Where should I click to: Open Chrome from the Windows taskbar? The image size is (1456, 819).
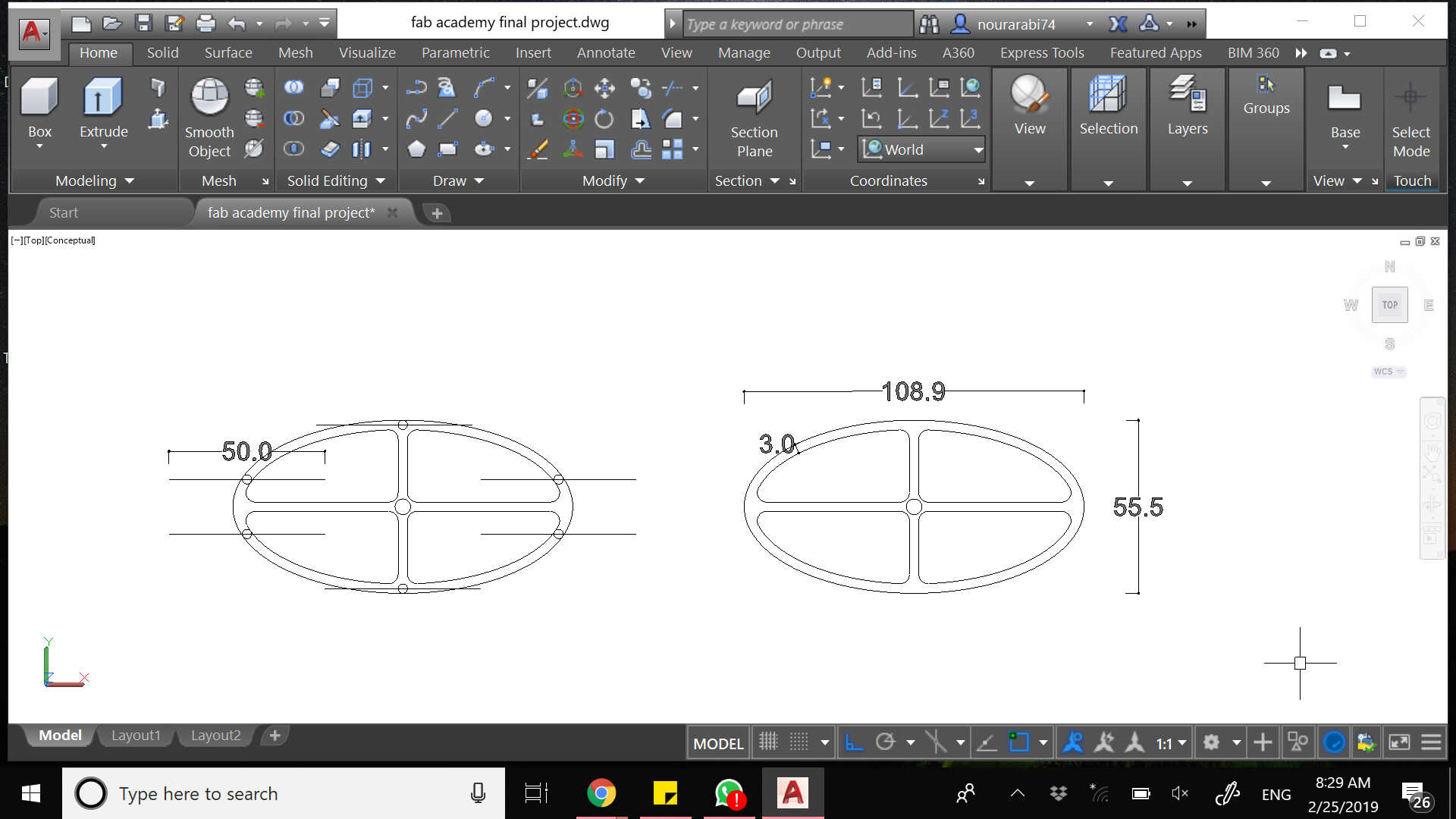(x=601, y=793)
